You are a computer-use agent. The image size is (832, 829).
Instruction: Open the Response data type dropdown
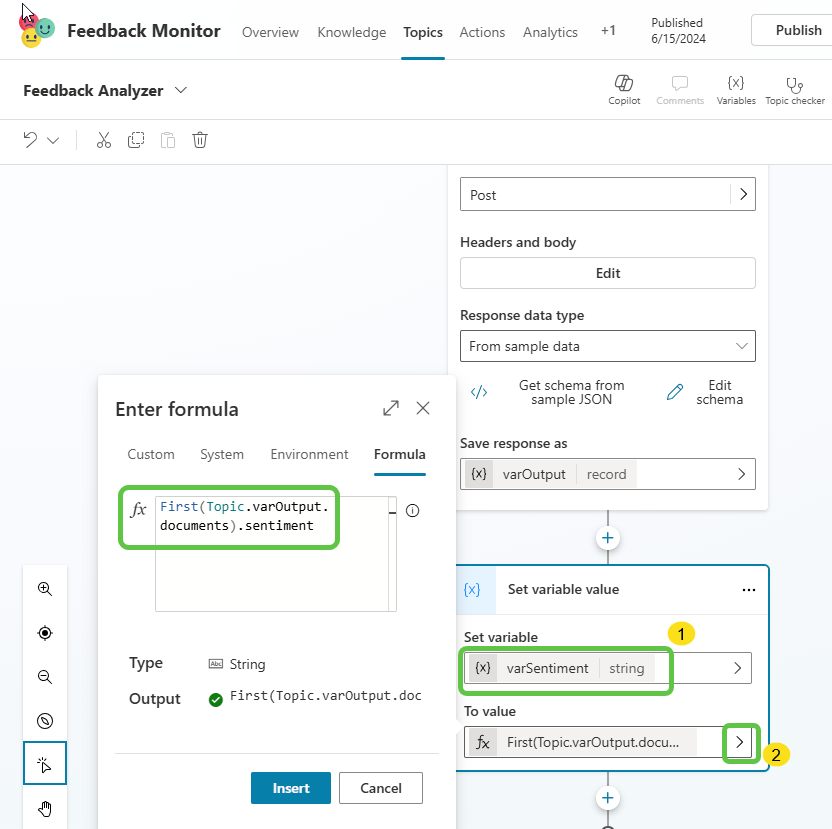[x=607, y=346]
